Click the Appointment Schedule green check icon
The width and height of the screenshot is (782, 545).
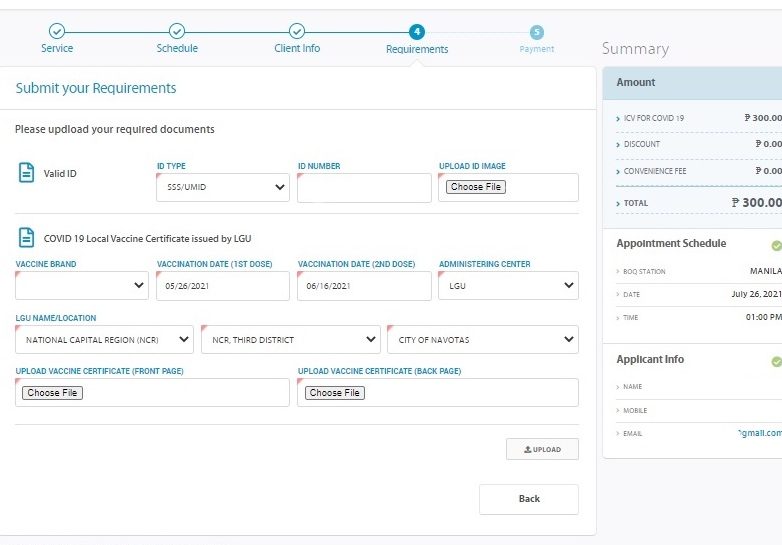[776, 245]
